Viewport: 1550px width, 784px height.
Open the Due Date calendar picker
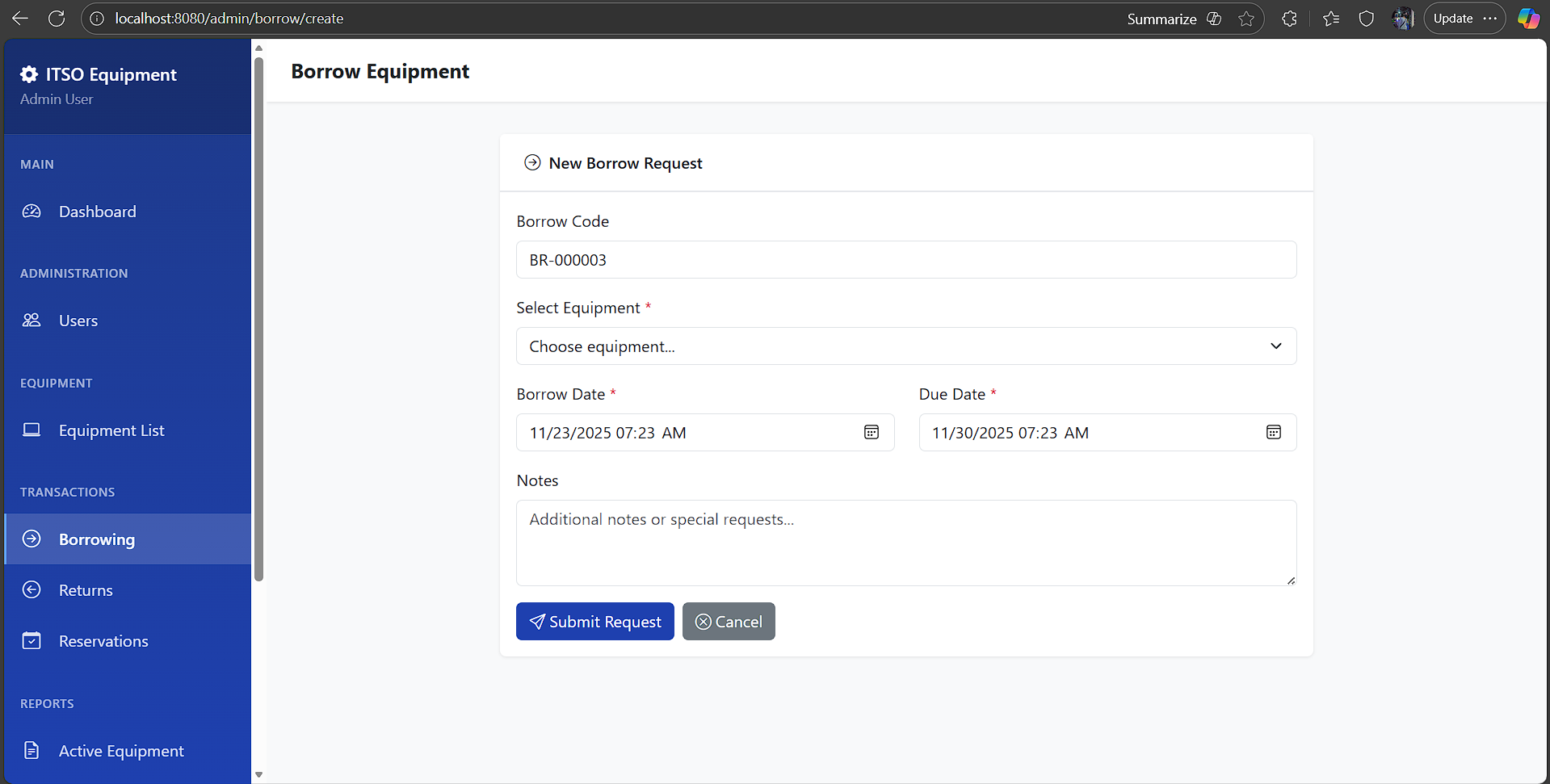coord(1273,432)
